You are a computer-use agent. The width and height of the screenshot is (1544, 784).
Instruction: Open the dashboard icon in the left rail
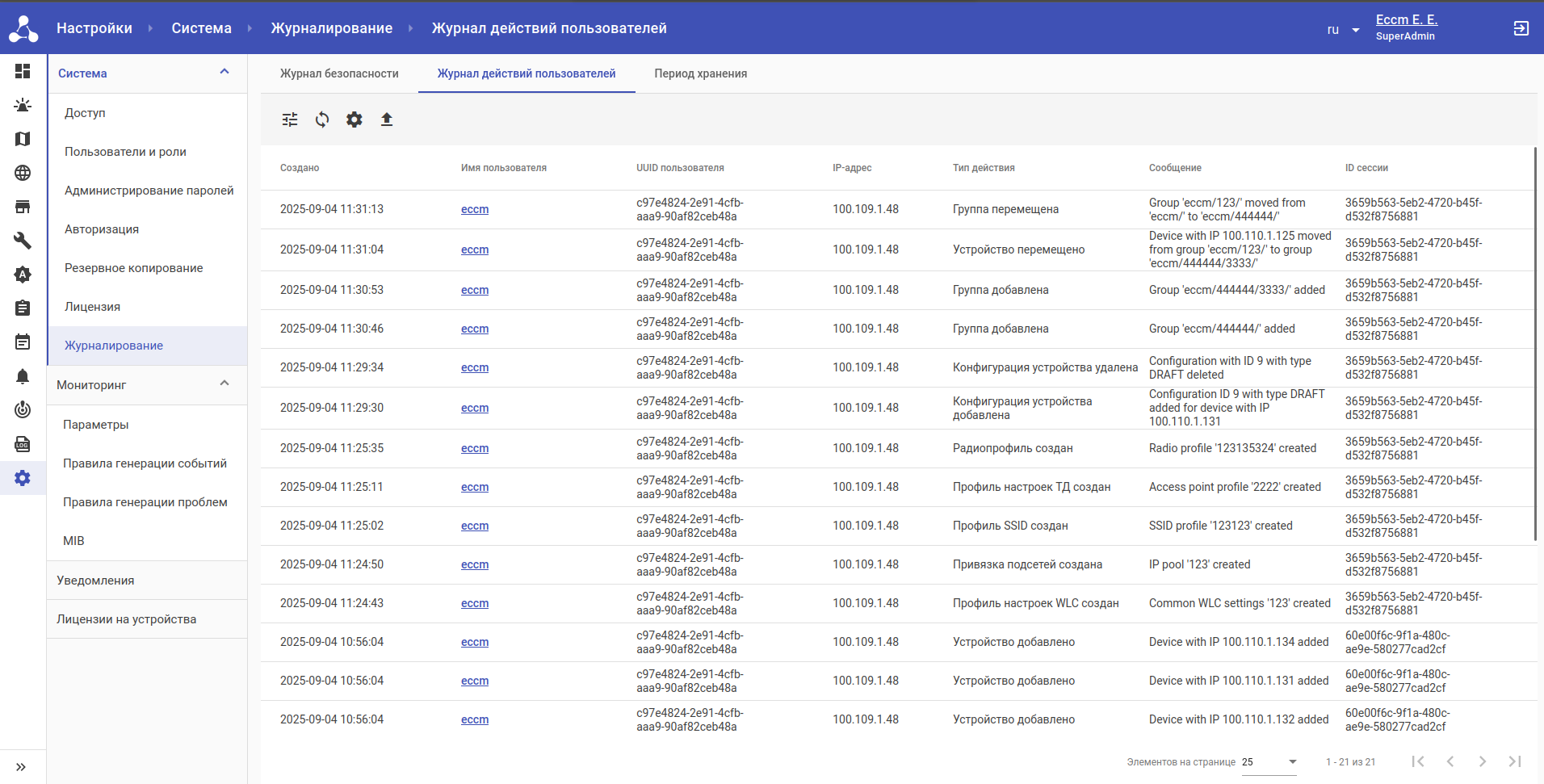[x=23, y=71]
